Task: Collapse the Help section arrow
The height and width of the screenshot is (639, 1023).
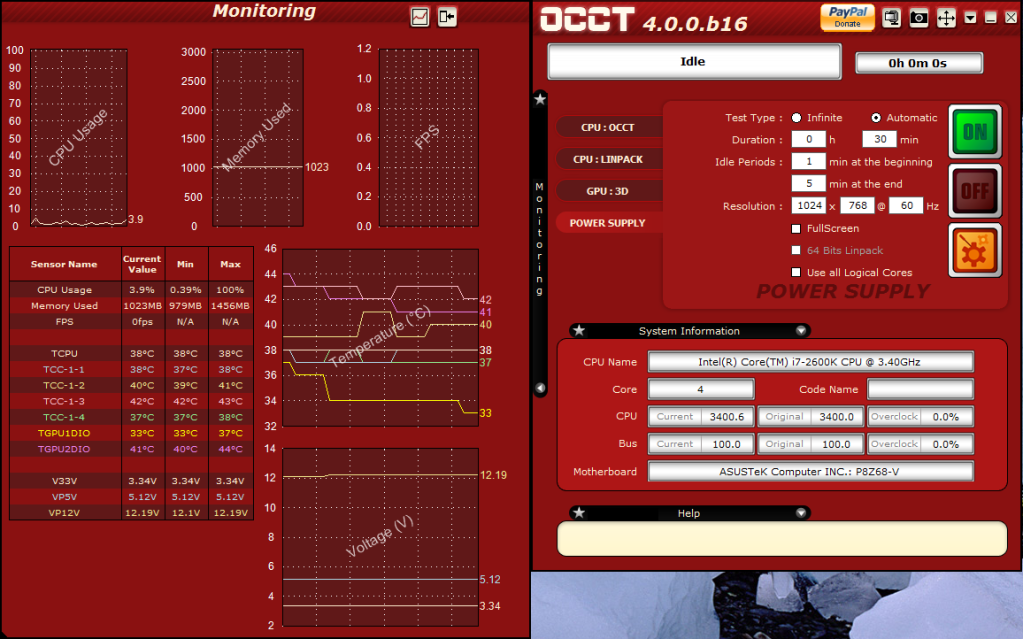Action: [801, 513]
